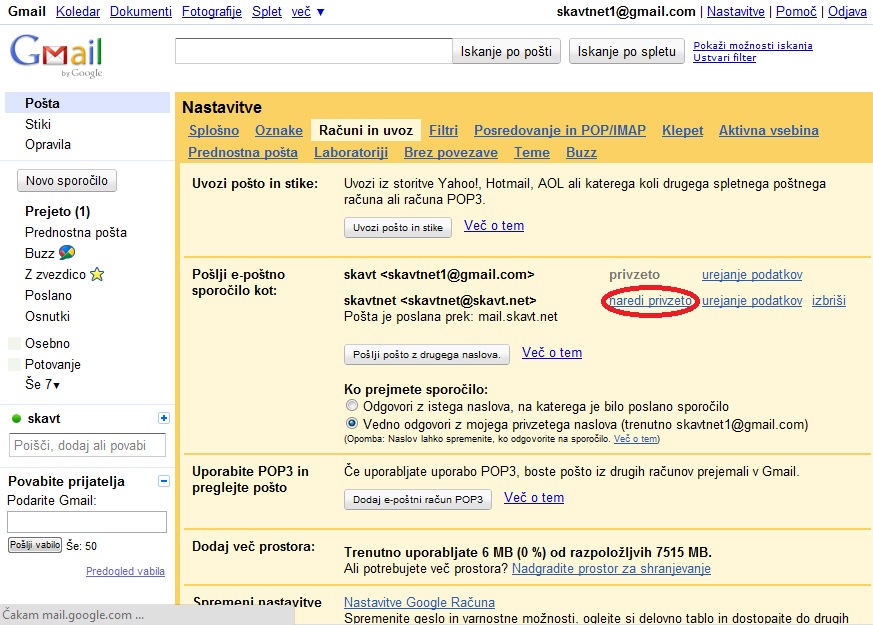The image size is (873, 625).
Task: Open the Splošno settings tab
Action: pyautogui.click(x=214, y=130)
